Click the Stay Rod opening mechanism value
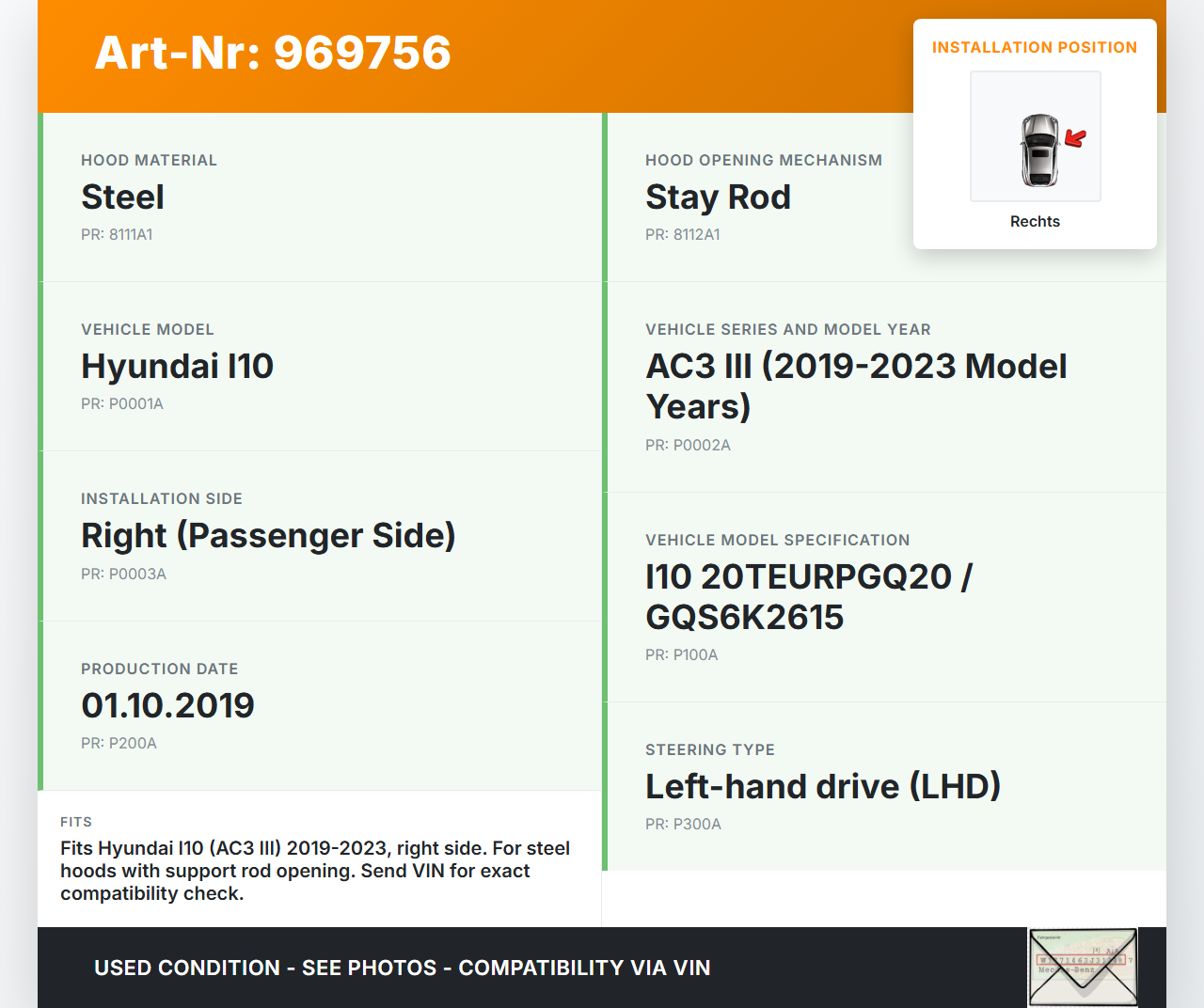The height and width of the screenshot is (1008, 1204). pos(718,197)
